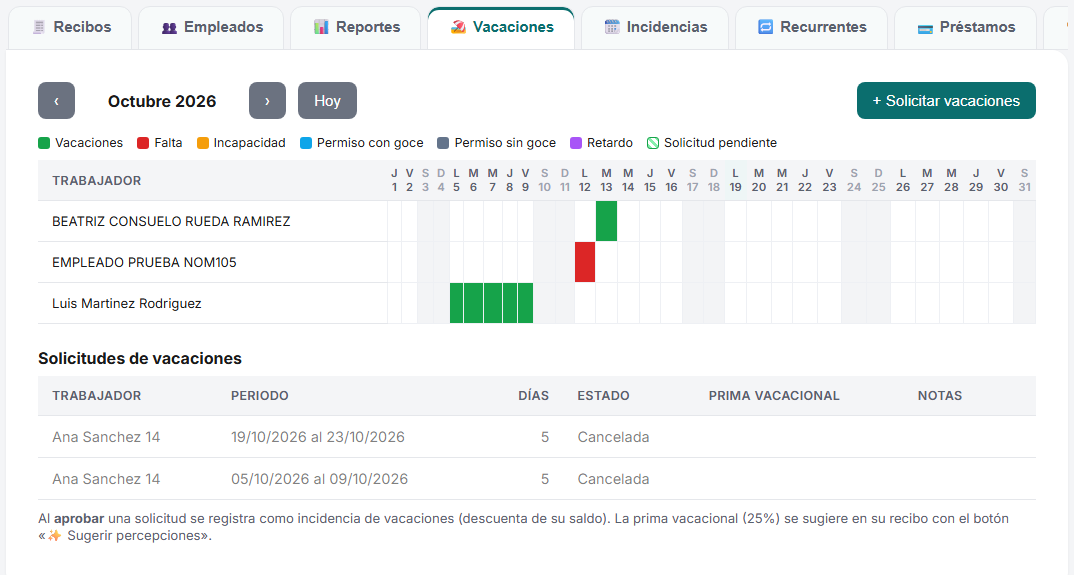Click the Sugerir percepciones sparkle icon
This screenshot has height=575, width=1074.
tap(54, 535)
